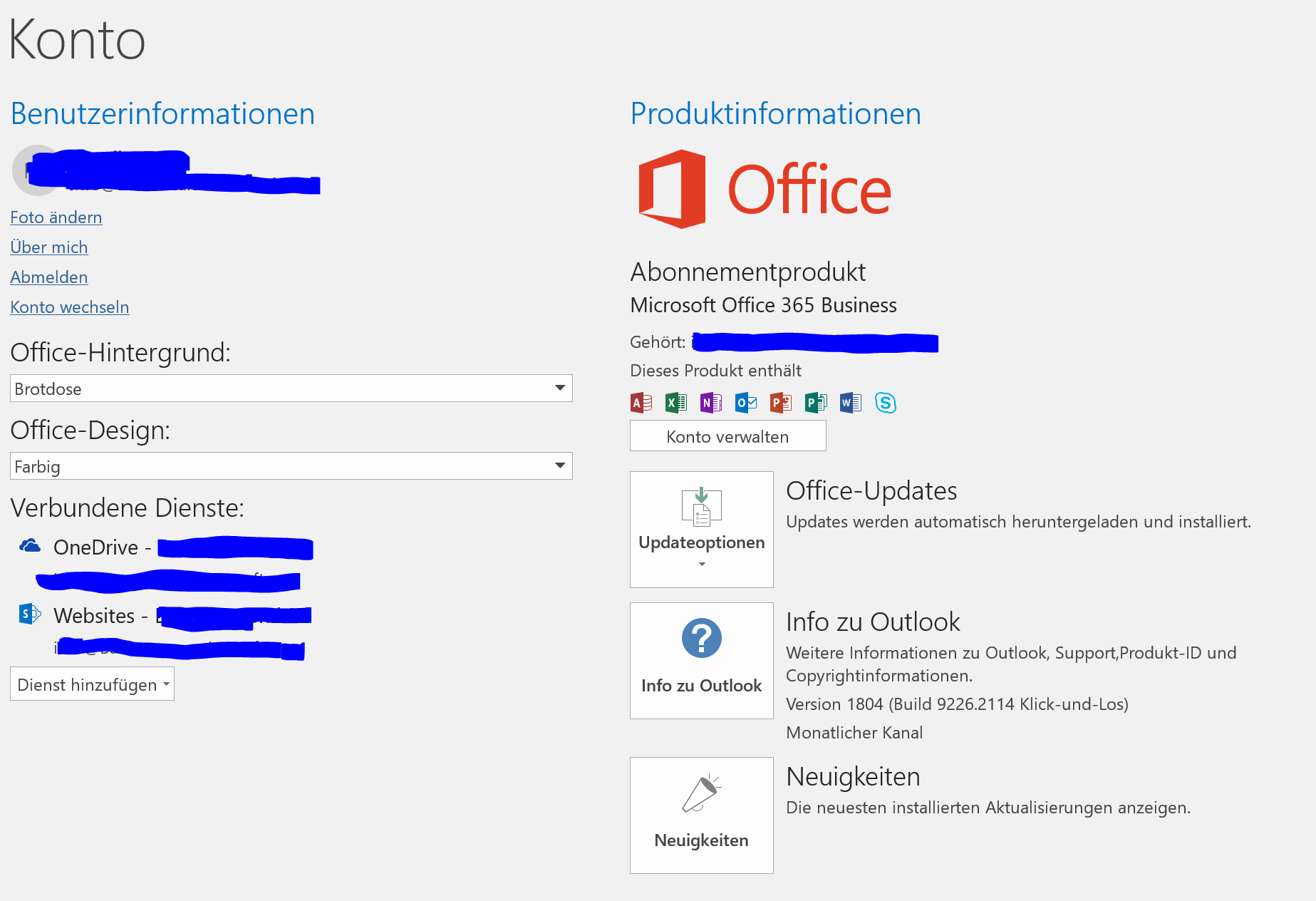This screenshot has height=901, width=1316.
Task: Click the Konto page title
Action: [78, 40]
